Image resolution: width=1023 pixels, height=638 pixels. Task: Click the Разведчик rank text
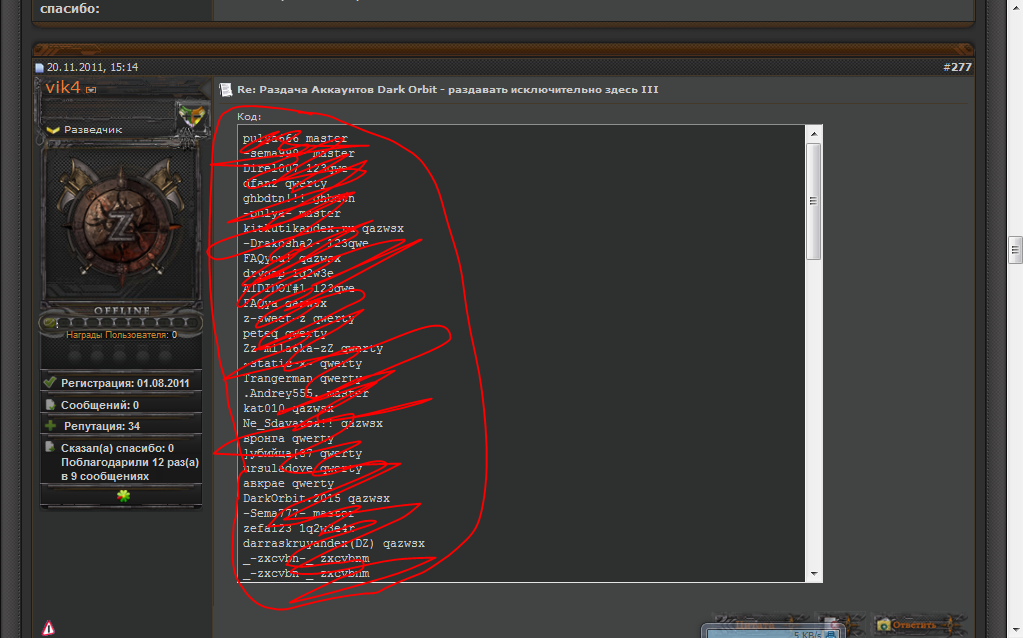click(93, 130)
